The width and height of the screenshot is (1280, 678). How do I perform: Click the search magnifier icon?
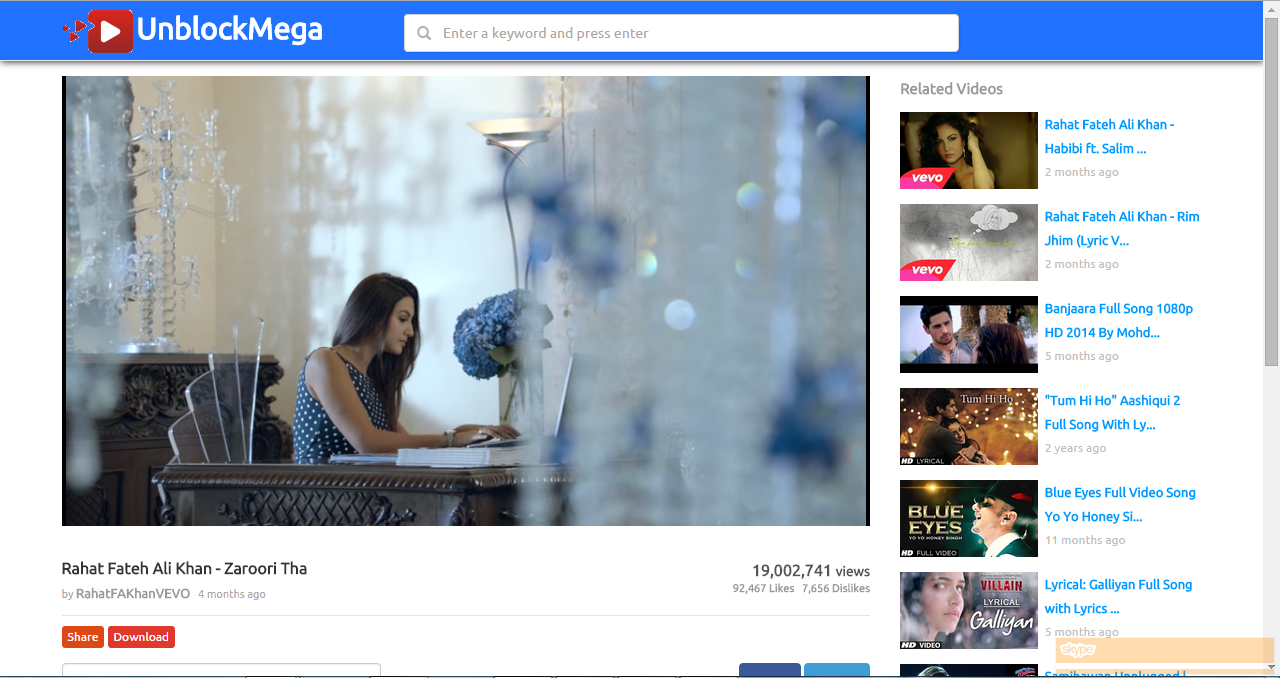tap(425, 33)
